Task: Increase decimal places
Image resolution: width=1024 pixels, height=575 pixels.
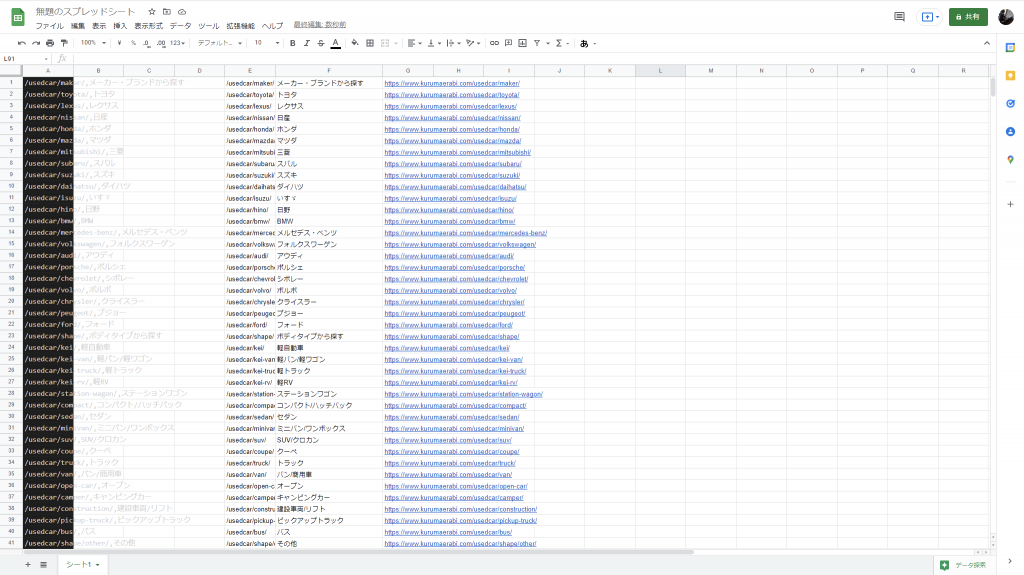Action: click(161, 43)
